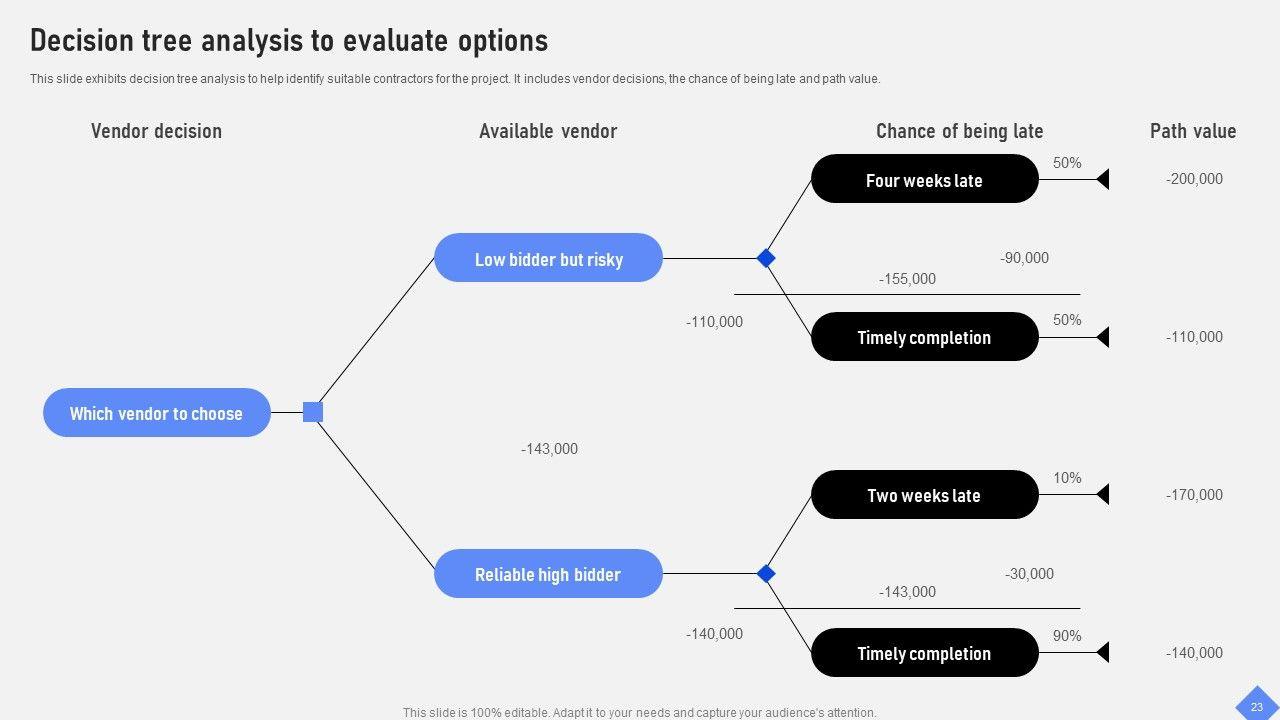Click the blue square decision node
Image resolution: width=1280 pixels, height=720 pixels.
pos(313,412)
